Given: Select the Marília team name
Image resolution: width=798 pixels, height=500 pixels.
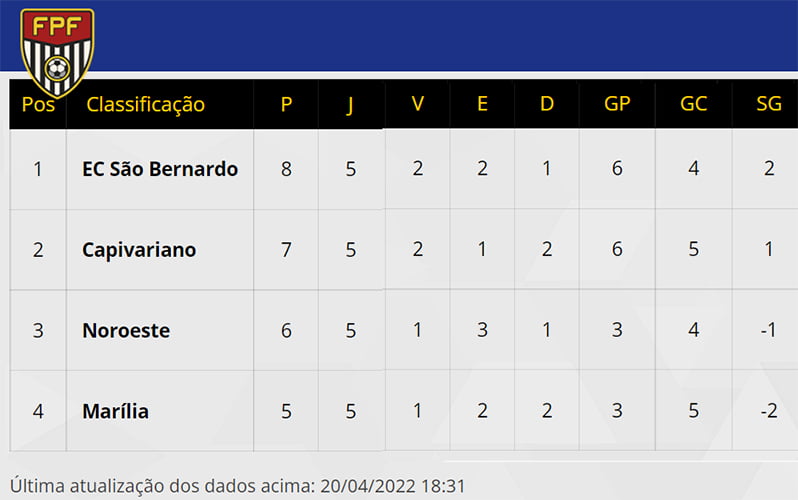Looking at the screenshot, I should click(116, 411).
